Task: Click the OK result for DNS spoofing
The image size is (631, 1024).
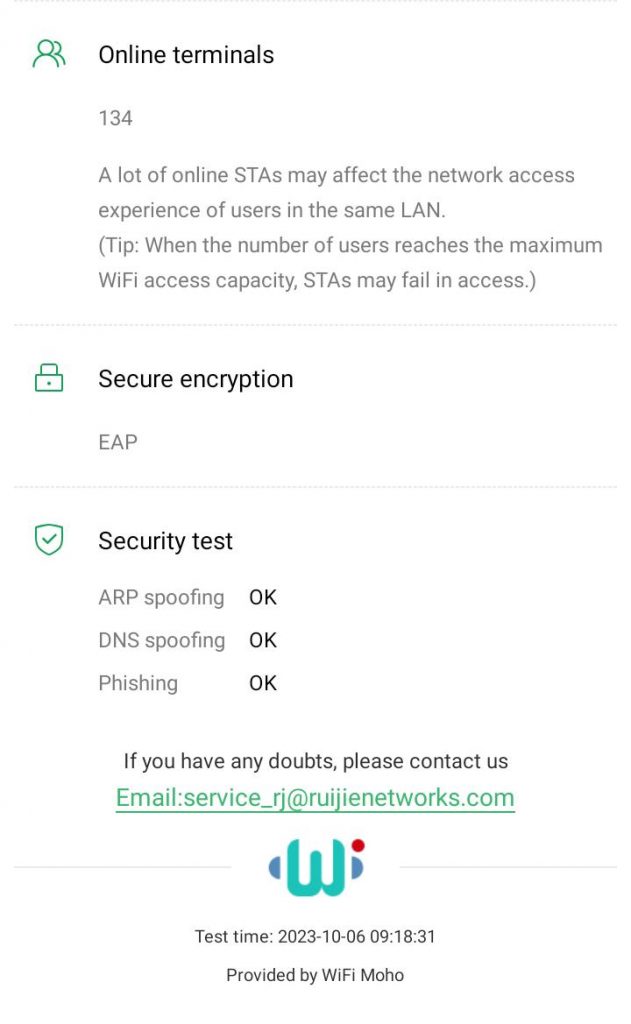Action: tap(263, 640)
